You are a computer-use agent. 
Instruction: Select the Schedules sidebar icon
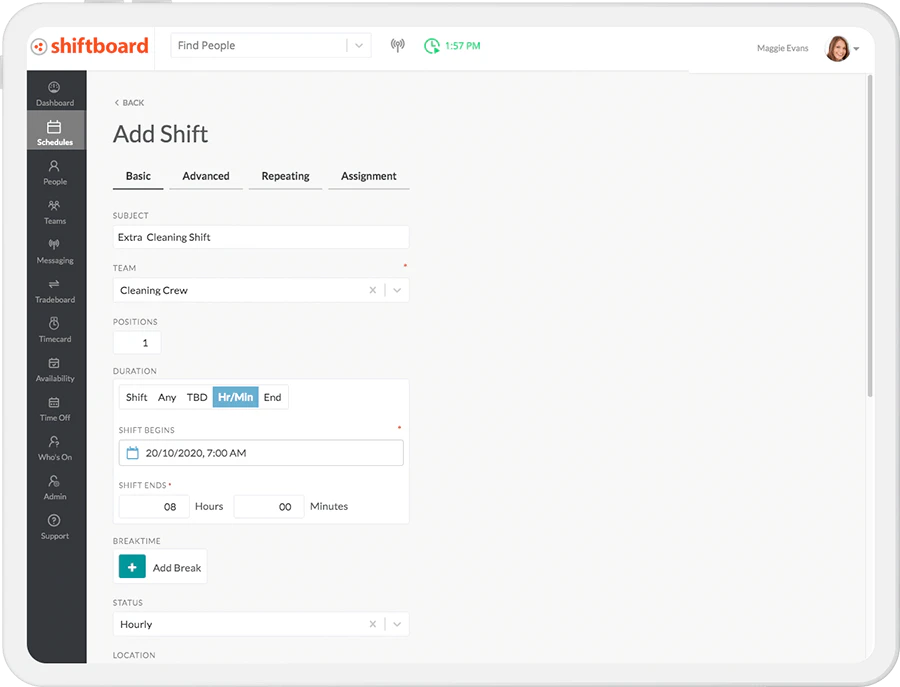coord(54,132)
